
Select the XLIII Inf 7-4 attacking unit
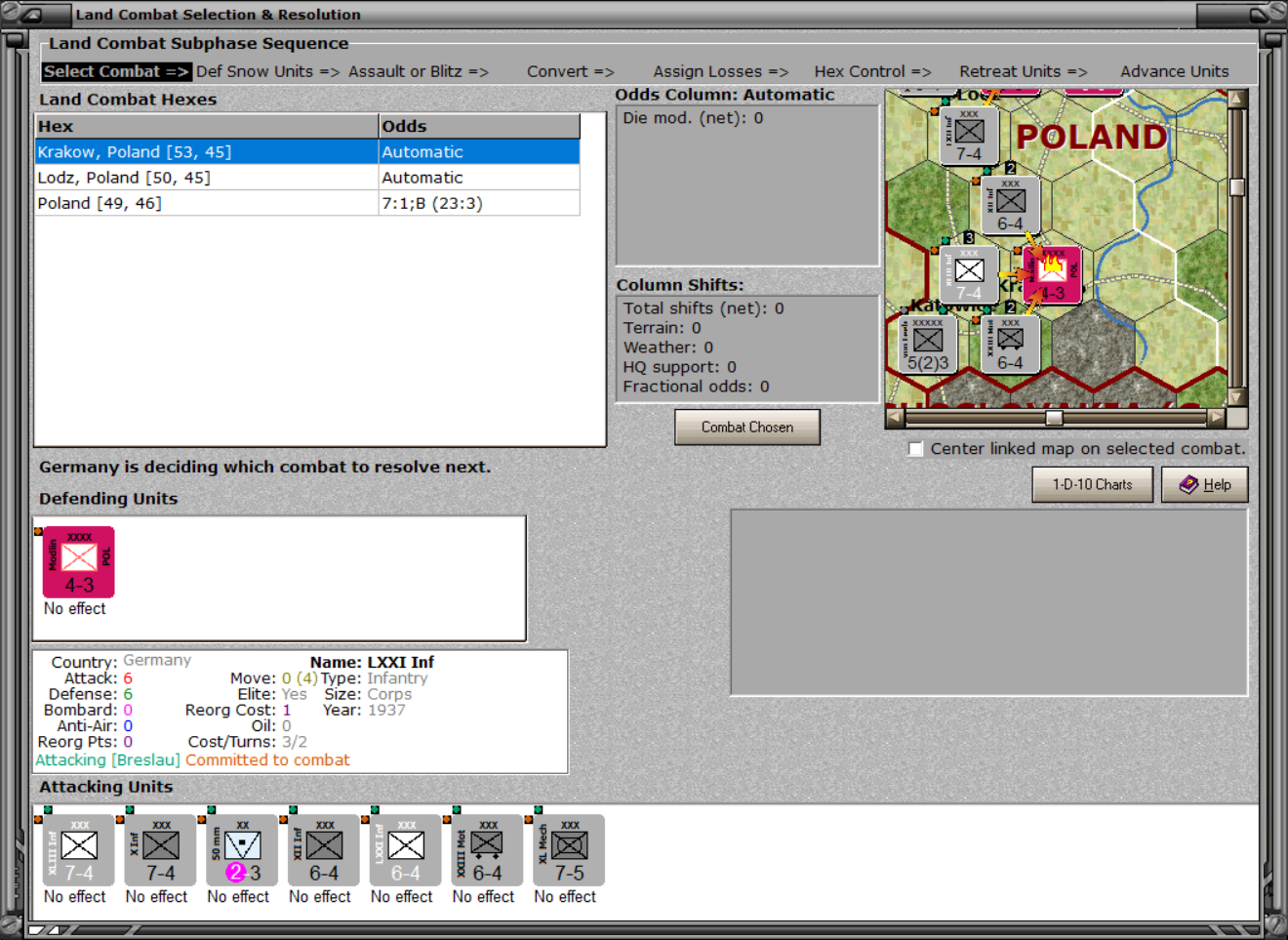click(x=79, y=850)
